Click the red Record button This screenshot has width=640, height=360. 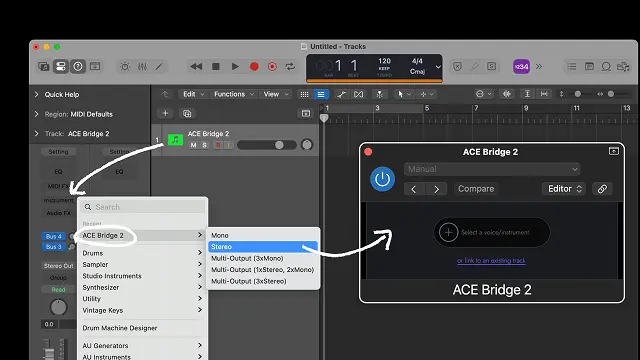(254, 67)
